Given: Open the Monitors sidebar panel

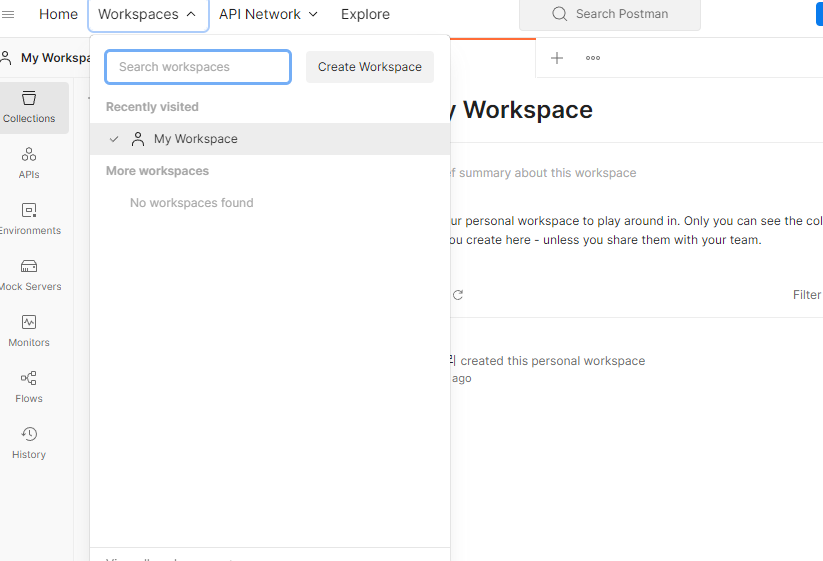Looking at the screenshot, I should click(29, 331).
